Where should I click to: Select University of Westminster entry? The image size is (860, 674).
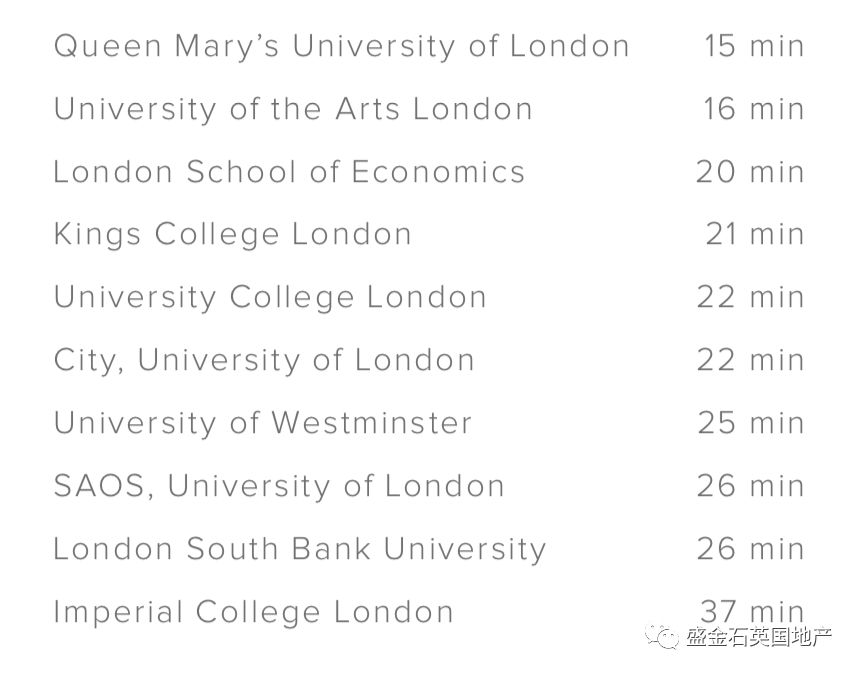[x=263, y=423]
